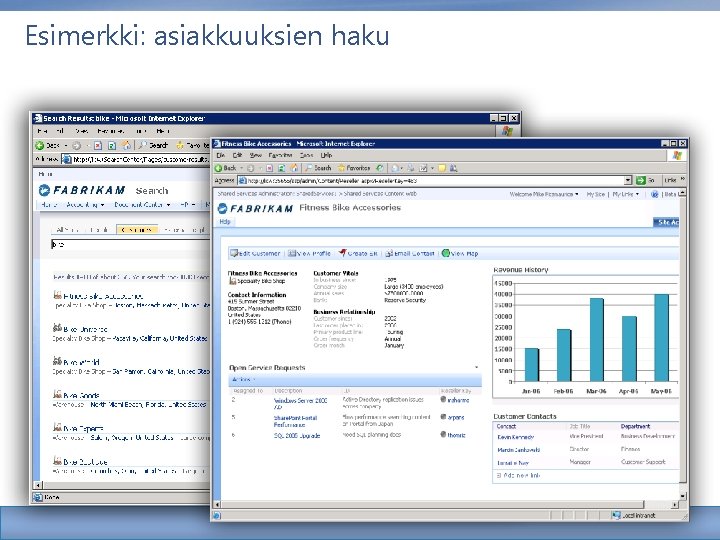Open Tools menu in Fitness Bike Accessories window
Image resolution: width=720 pixels, height=540 pixels.
click(x=306, y=155)
